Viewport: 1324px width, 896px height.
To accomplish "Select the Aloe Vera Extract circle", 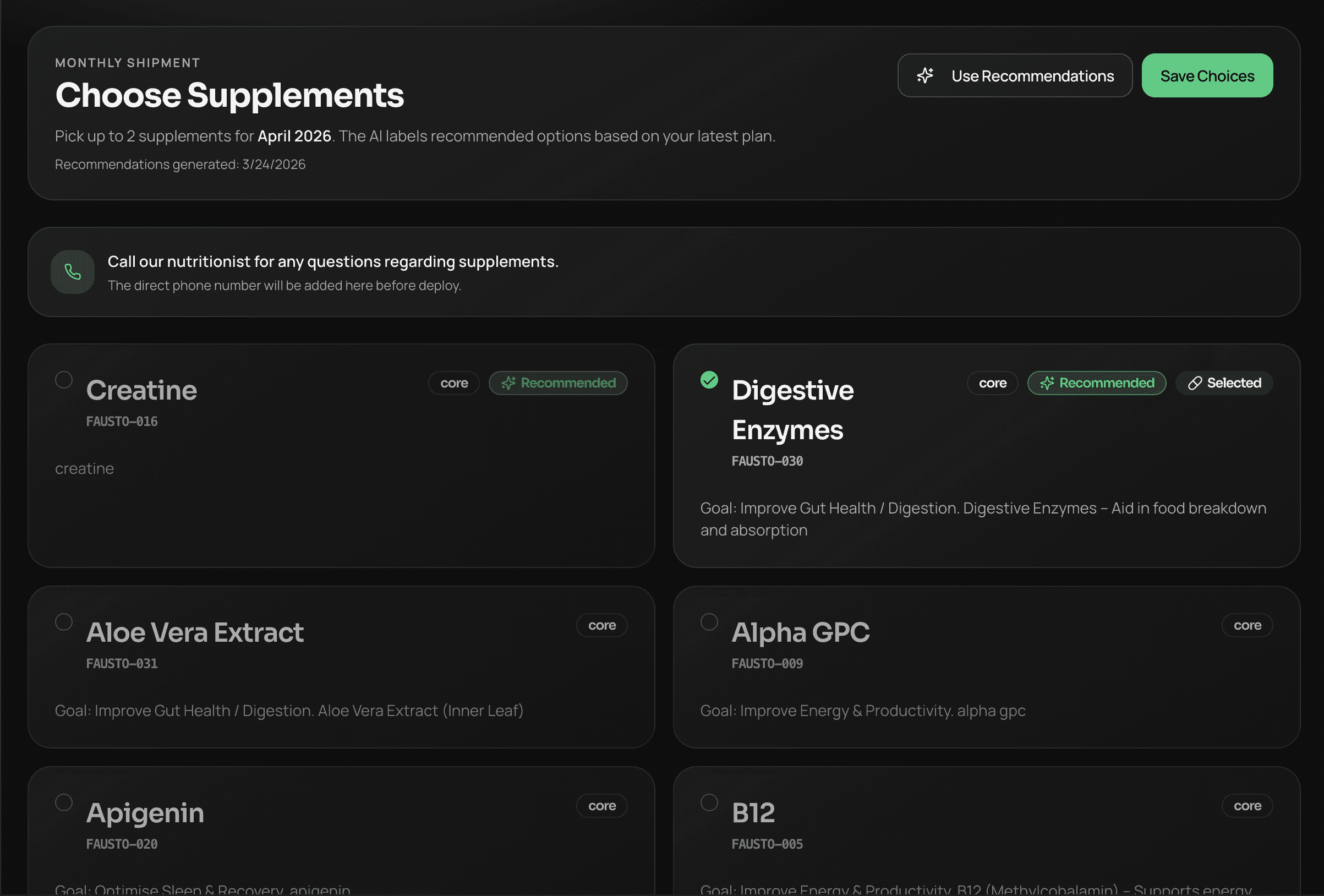I will (64, 622).
